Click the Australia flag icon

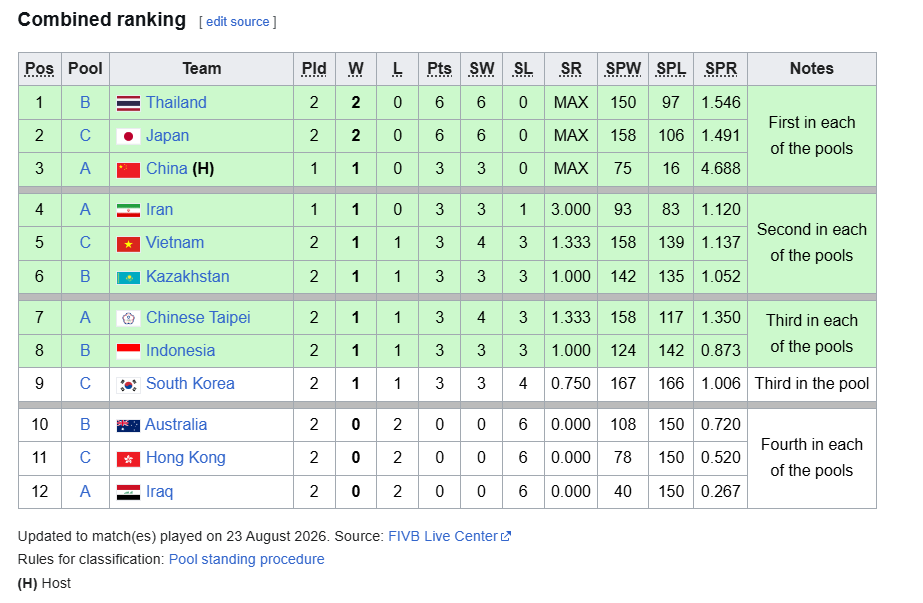tap(128, 425)
